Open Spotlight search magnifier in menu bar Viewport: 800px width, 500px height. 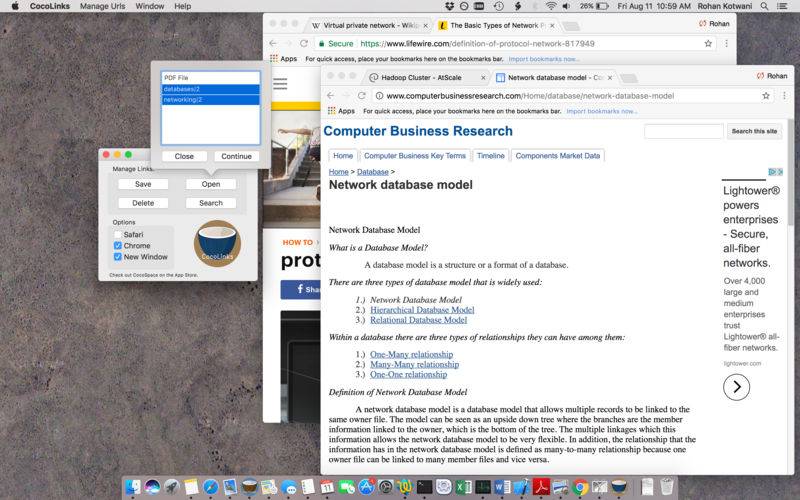pos(764,6)
